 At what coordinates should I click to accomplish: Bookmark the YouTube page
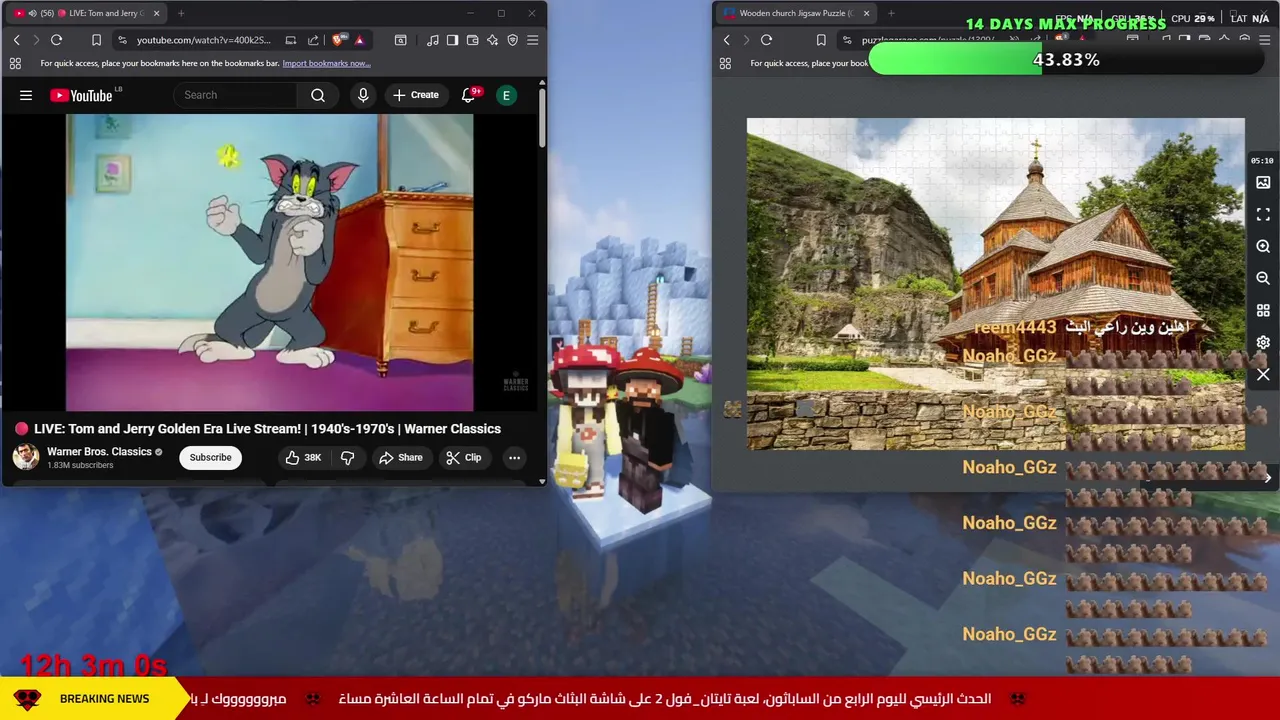click(96, 40)
